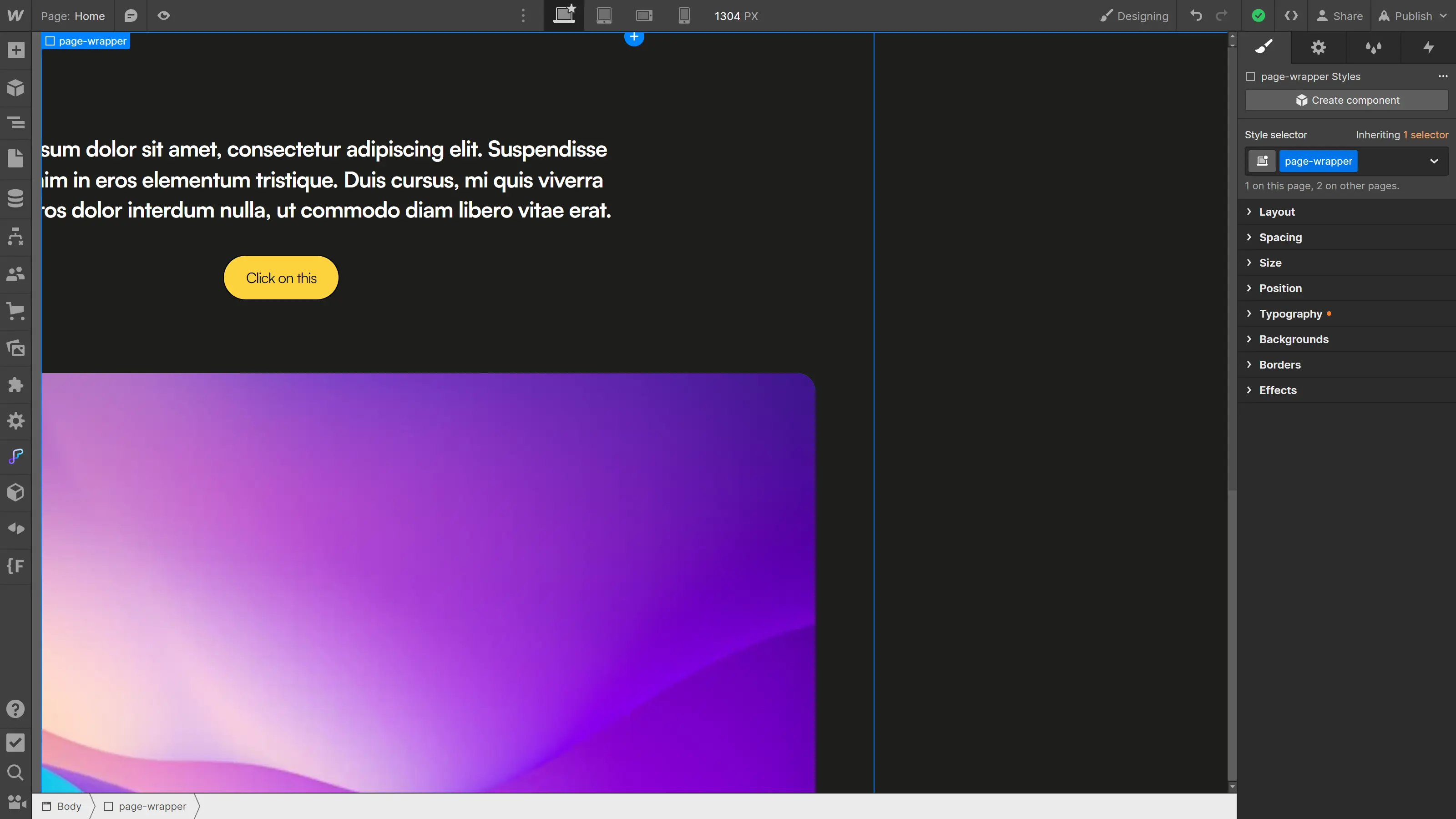Expand the Backgrounds section
Viewport: 1456px width, 819px height.
(1293, 339)
